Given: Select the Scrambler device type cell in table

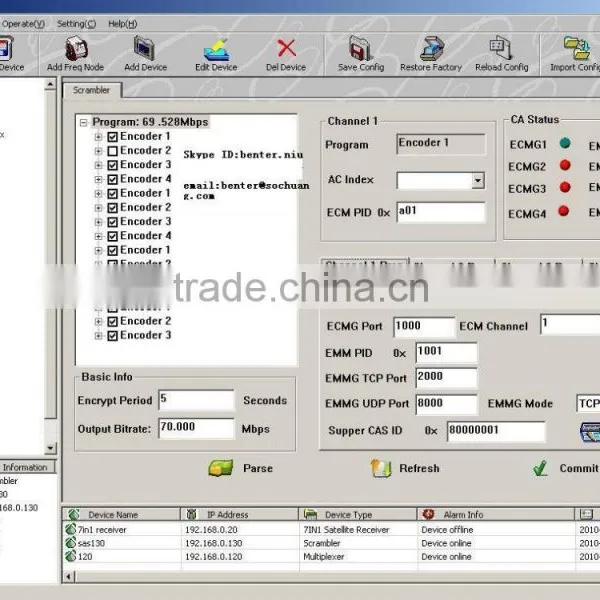Looking at the screenshot, I should [x=322, y=543].
